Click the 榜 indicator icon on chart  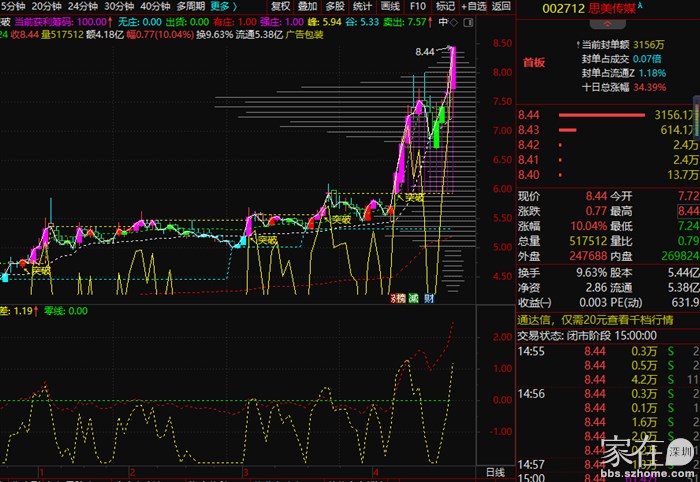[400, 298]
